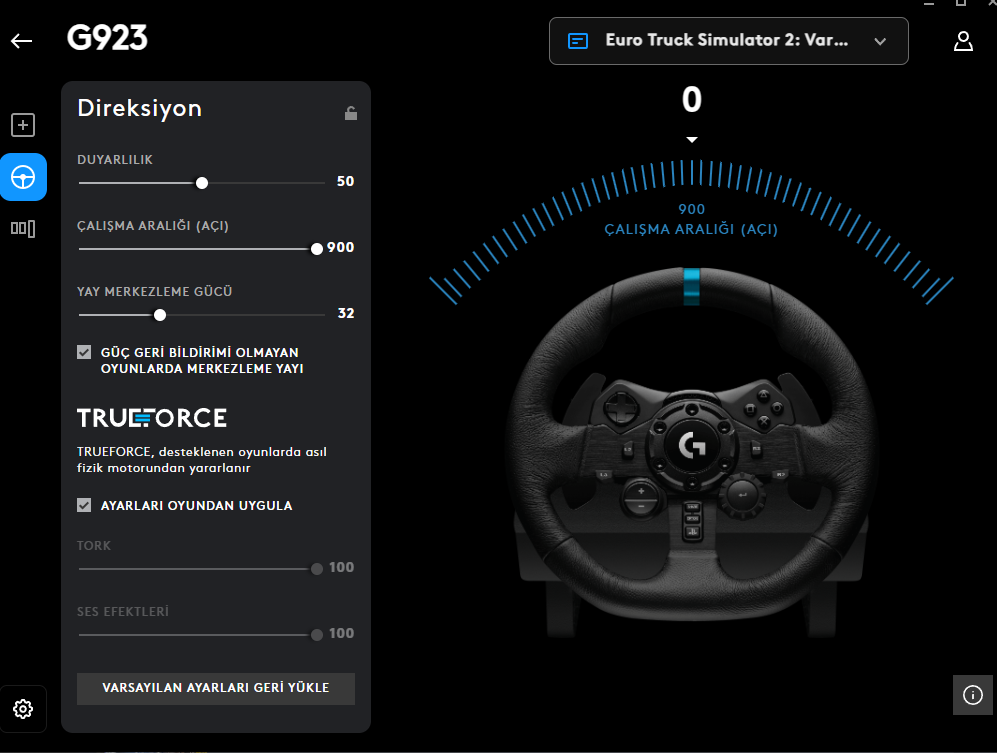Open the user account profile icon
The height and width of the screenshot is (753, 997).
(963, 41)
